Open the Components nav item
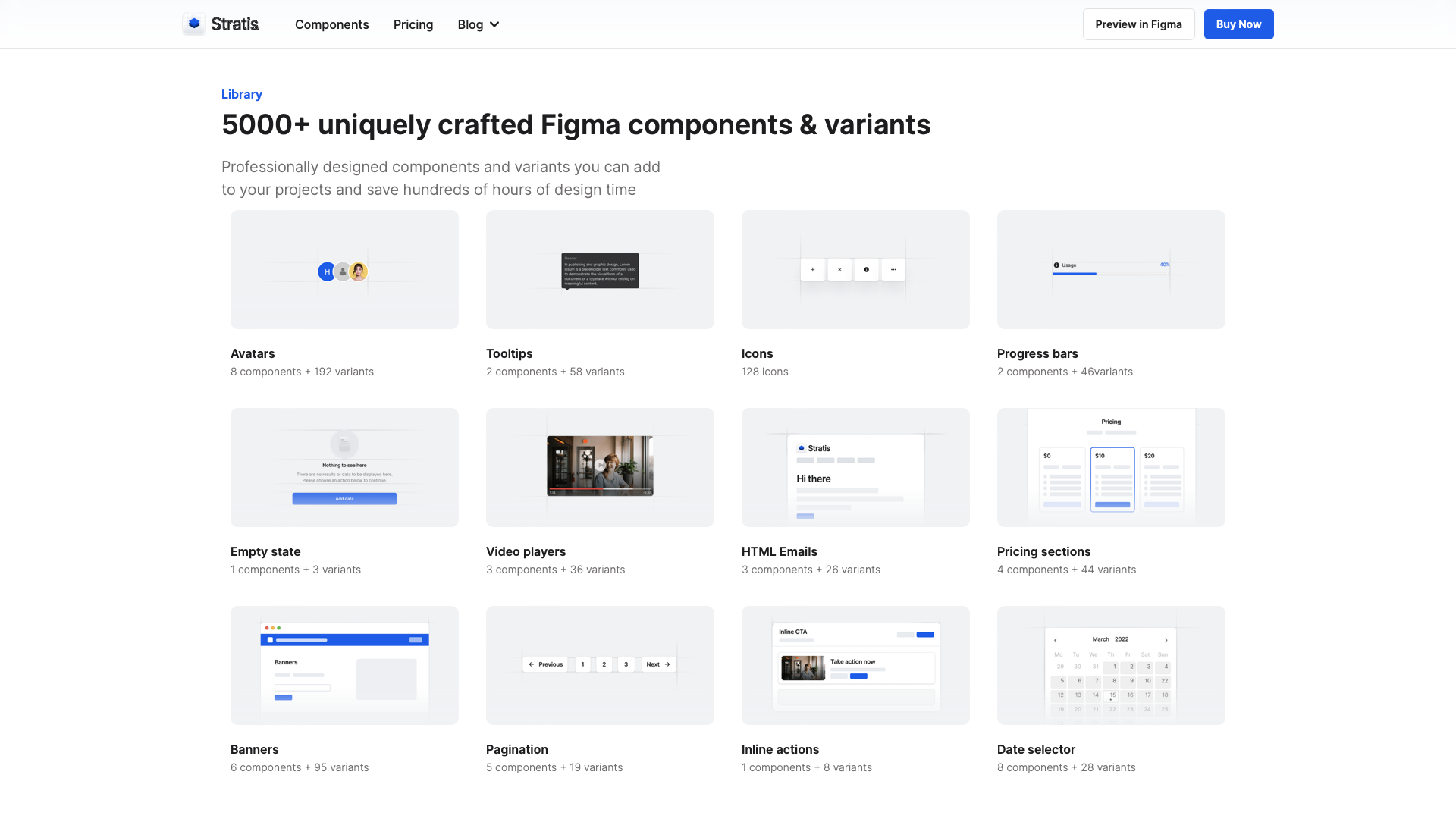Screen dimensions: 1456x819 [x=331, y=24]
